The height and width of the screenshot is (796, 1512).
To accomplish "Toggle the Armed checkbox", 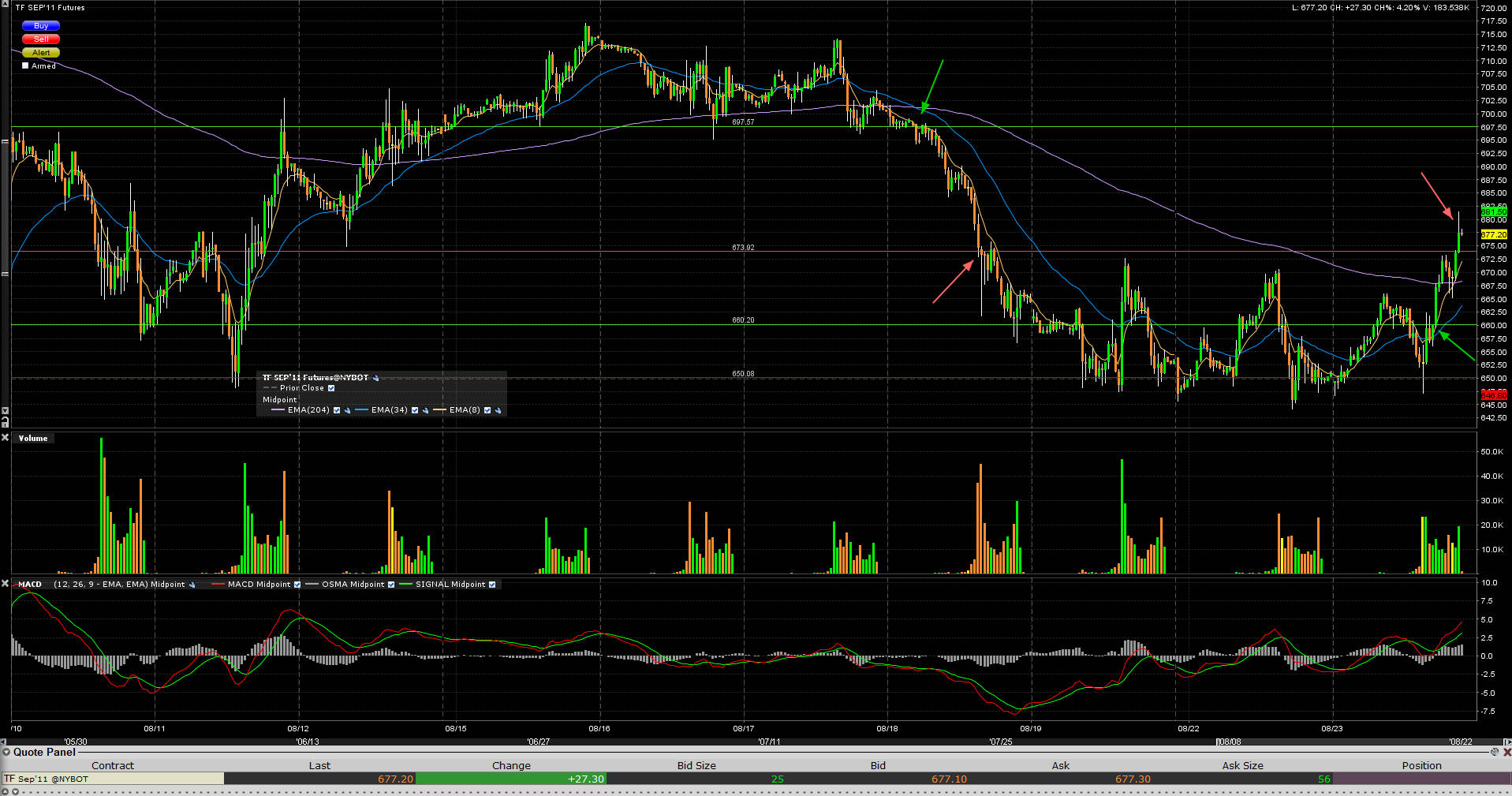I will tap(25, 65).
